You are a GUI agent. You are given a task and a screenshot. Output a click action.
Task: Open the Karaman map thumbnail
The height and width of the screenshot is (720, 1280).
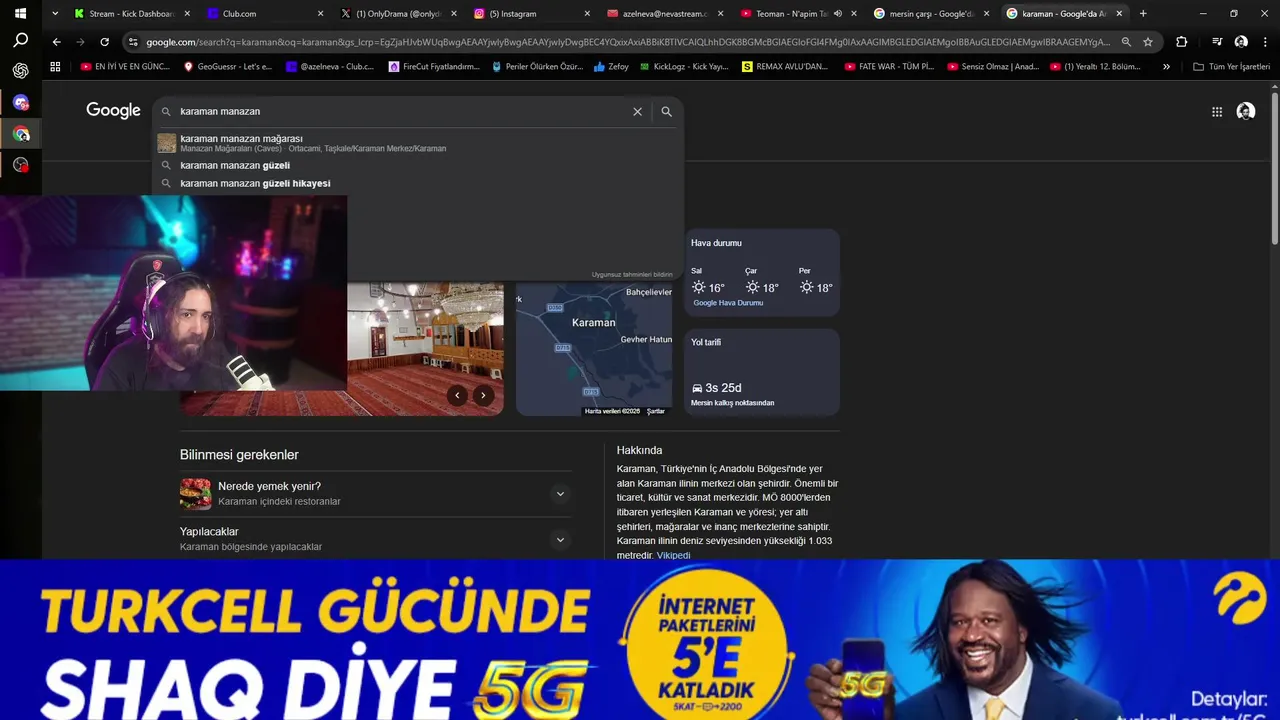coord(594,348)
